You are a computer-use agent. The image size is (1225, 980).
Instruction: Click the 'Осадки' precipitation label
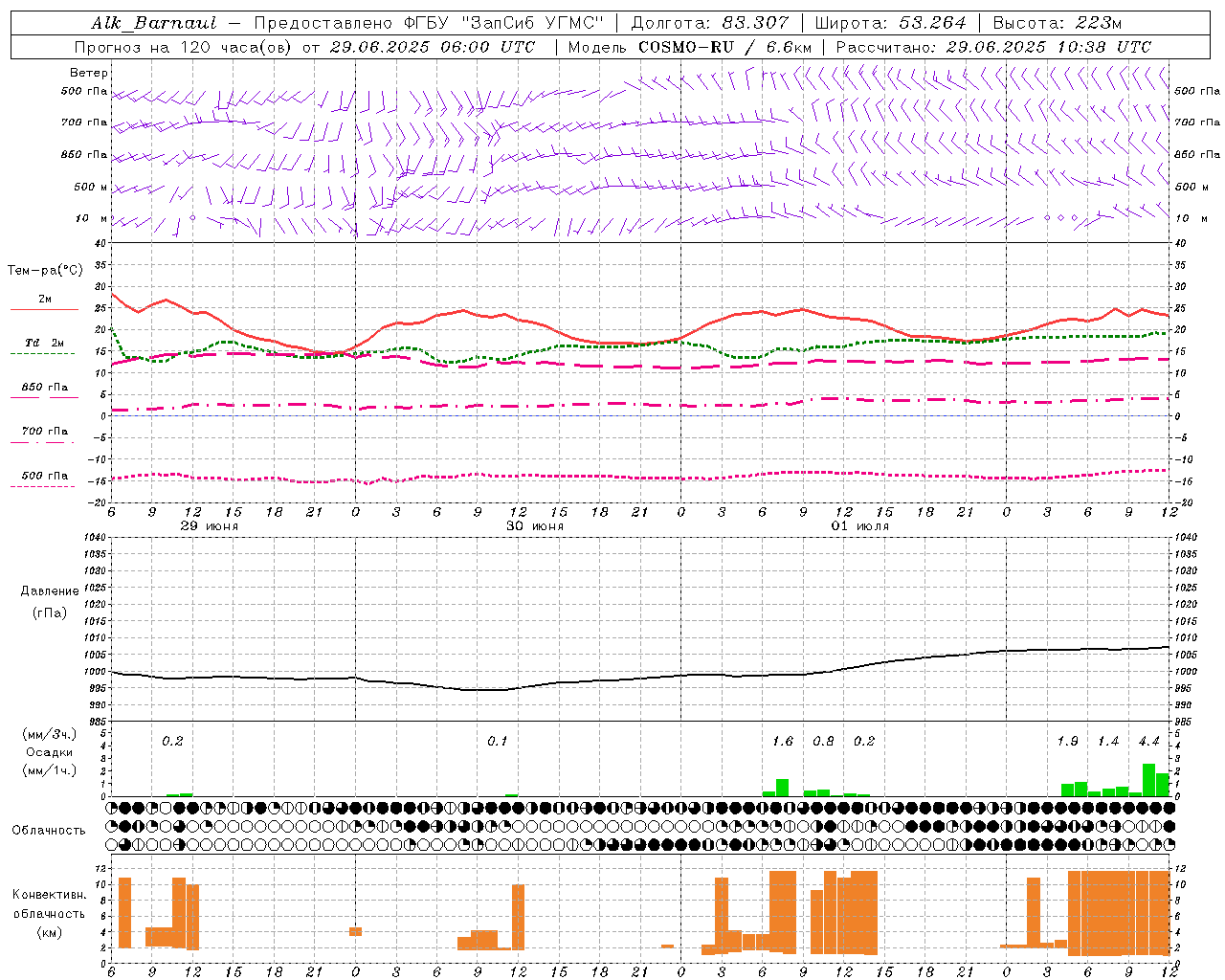click(50, 752)
